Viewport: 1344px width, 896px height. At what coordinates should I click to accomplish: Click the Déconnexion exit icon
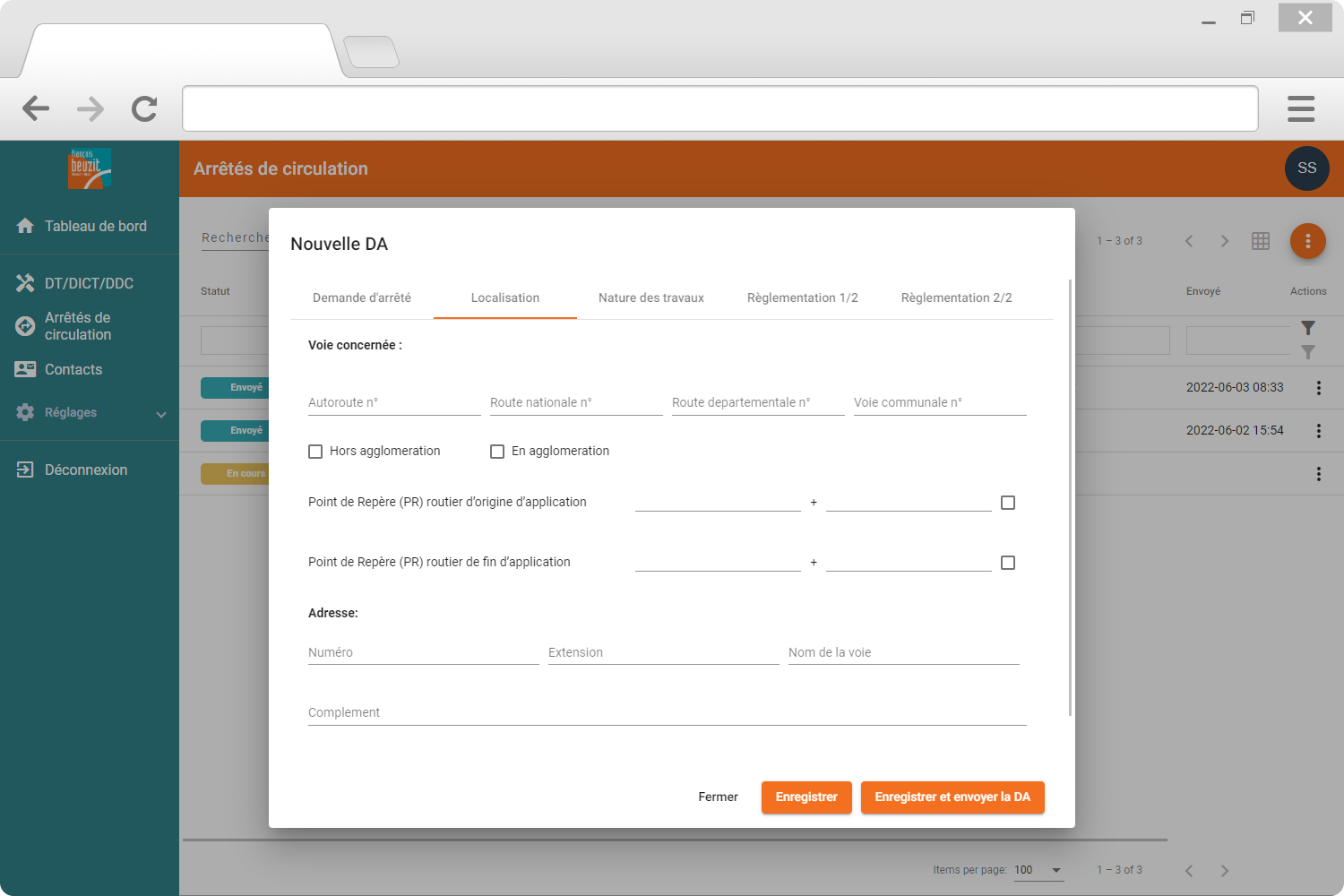pos(25,470)
